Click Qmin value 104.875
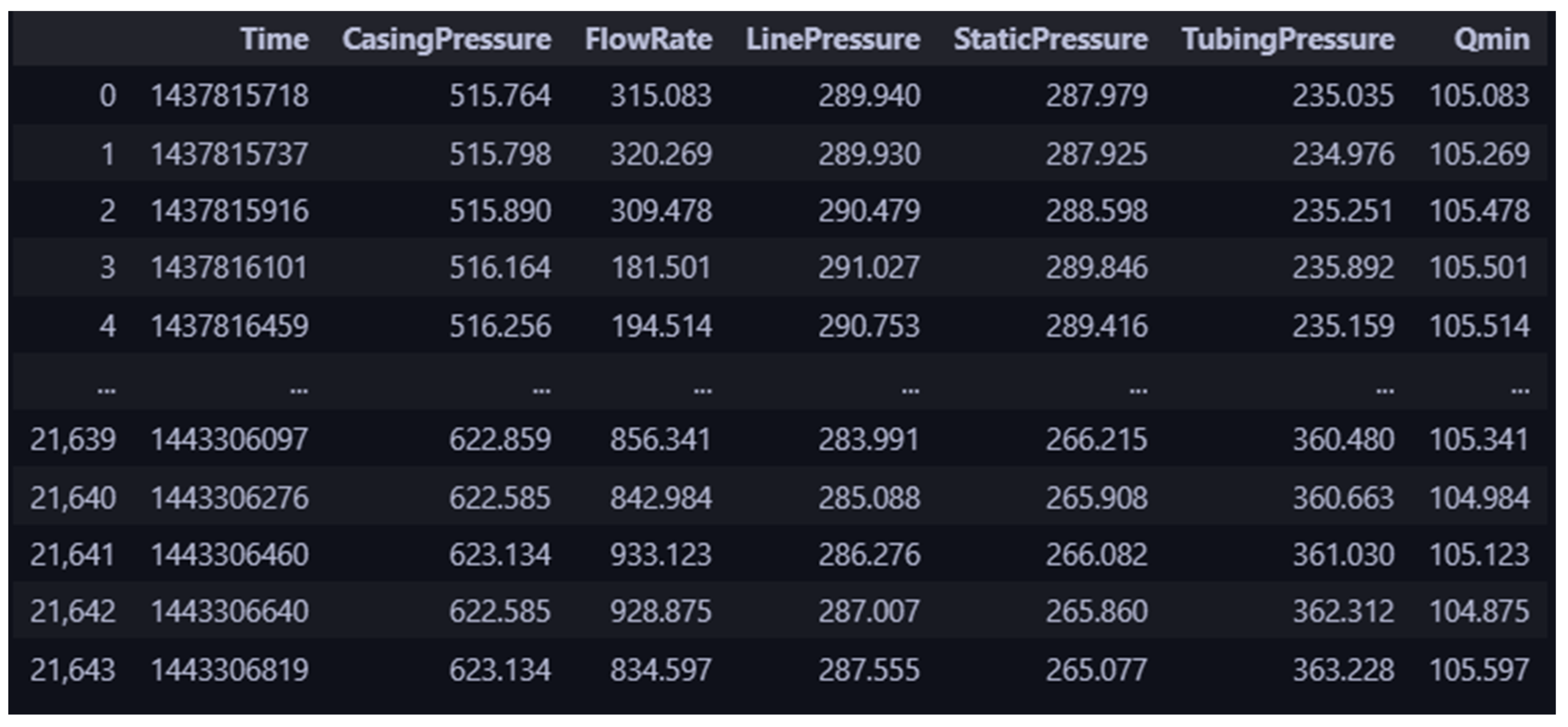This screenshot has width=1568, height=727. coord(1479,611)
